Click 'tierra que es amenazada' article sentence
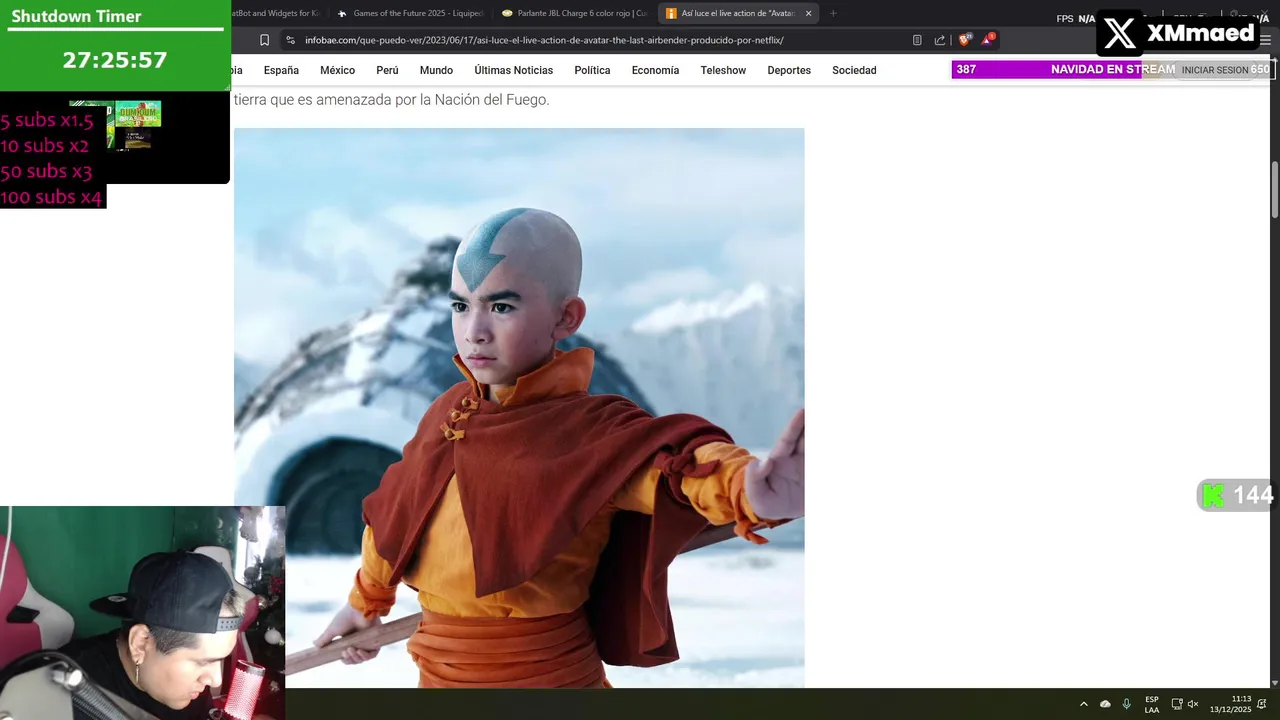This screenshot has width=1280, height=720. coord(391,100)
